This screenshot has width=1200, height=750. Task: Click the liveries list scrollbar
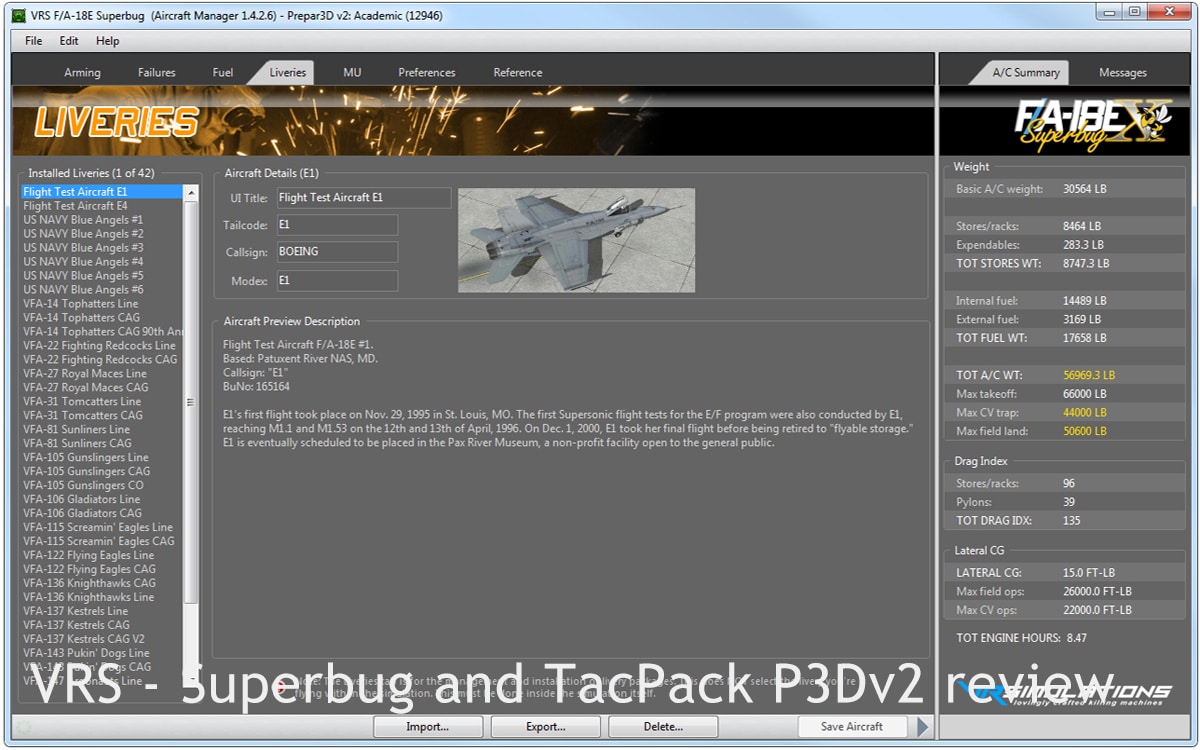pos(190,402)
